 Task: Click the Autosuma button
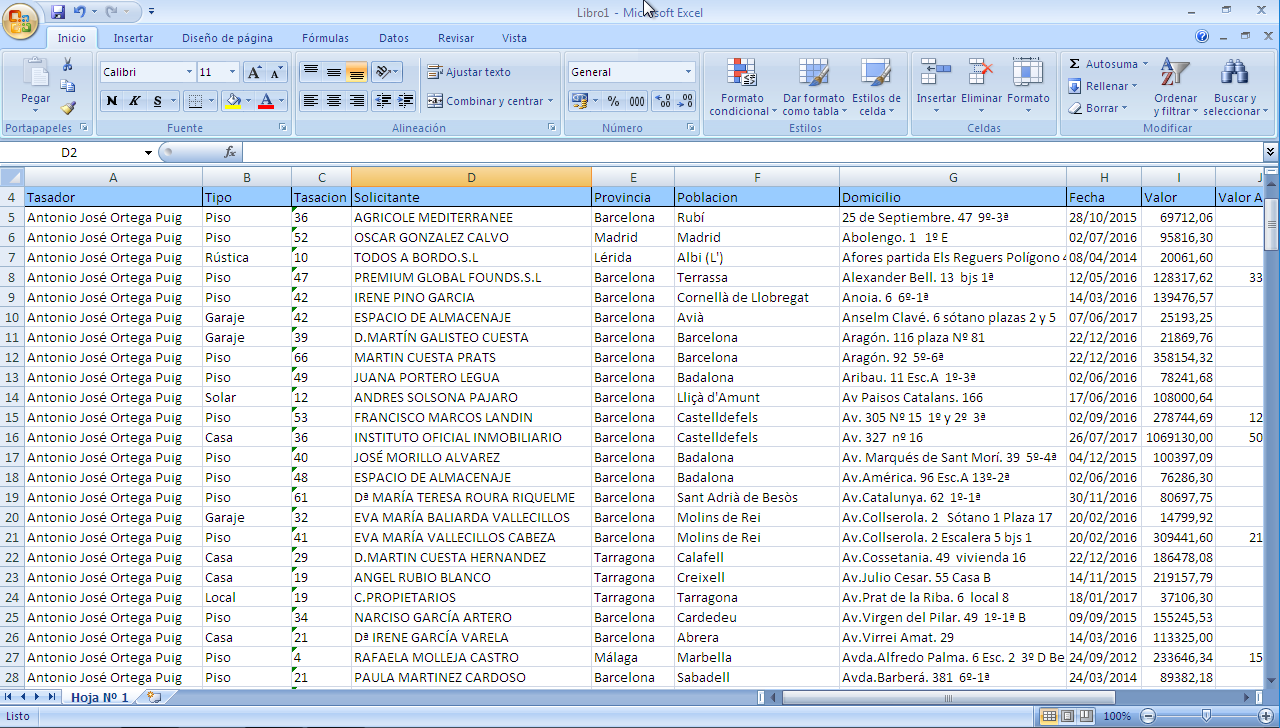tap(1110, 64)
